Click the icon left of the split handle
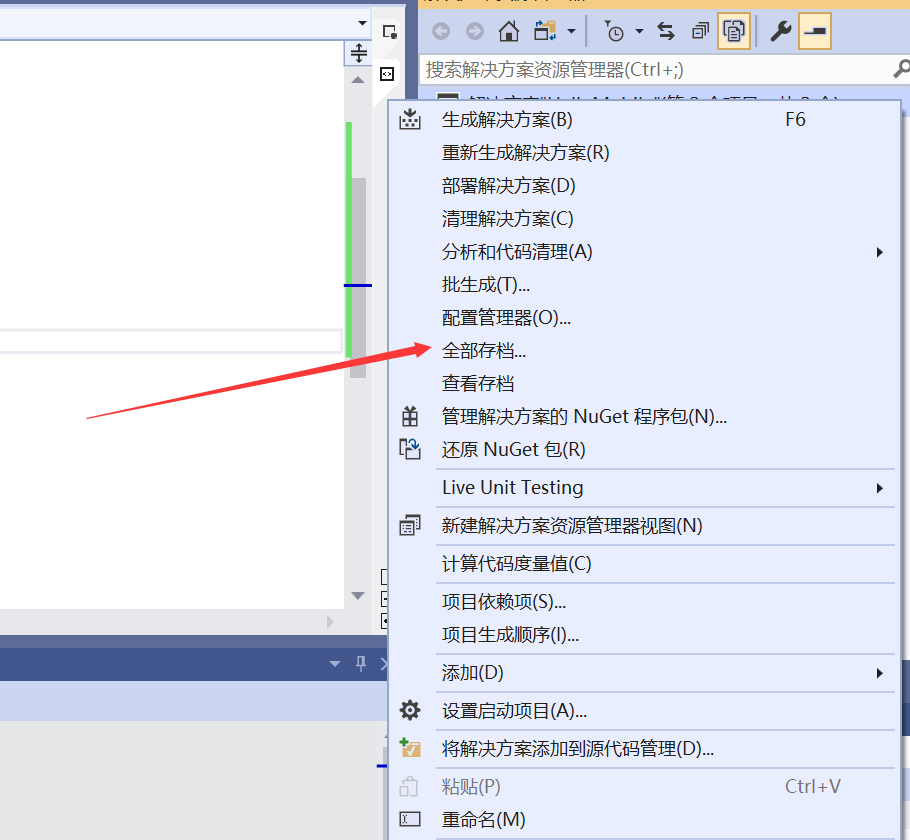Screen dimensions: 910x840 (x=389, y=31)
